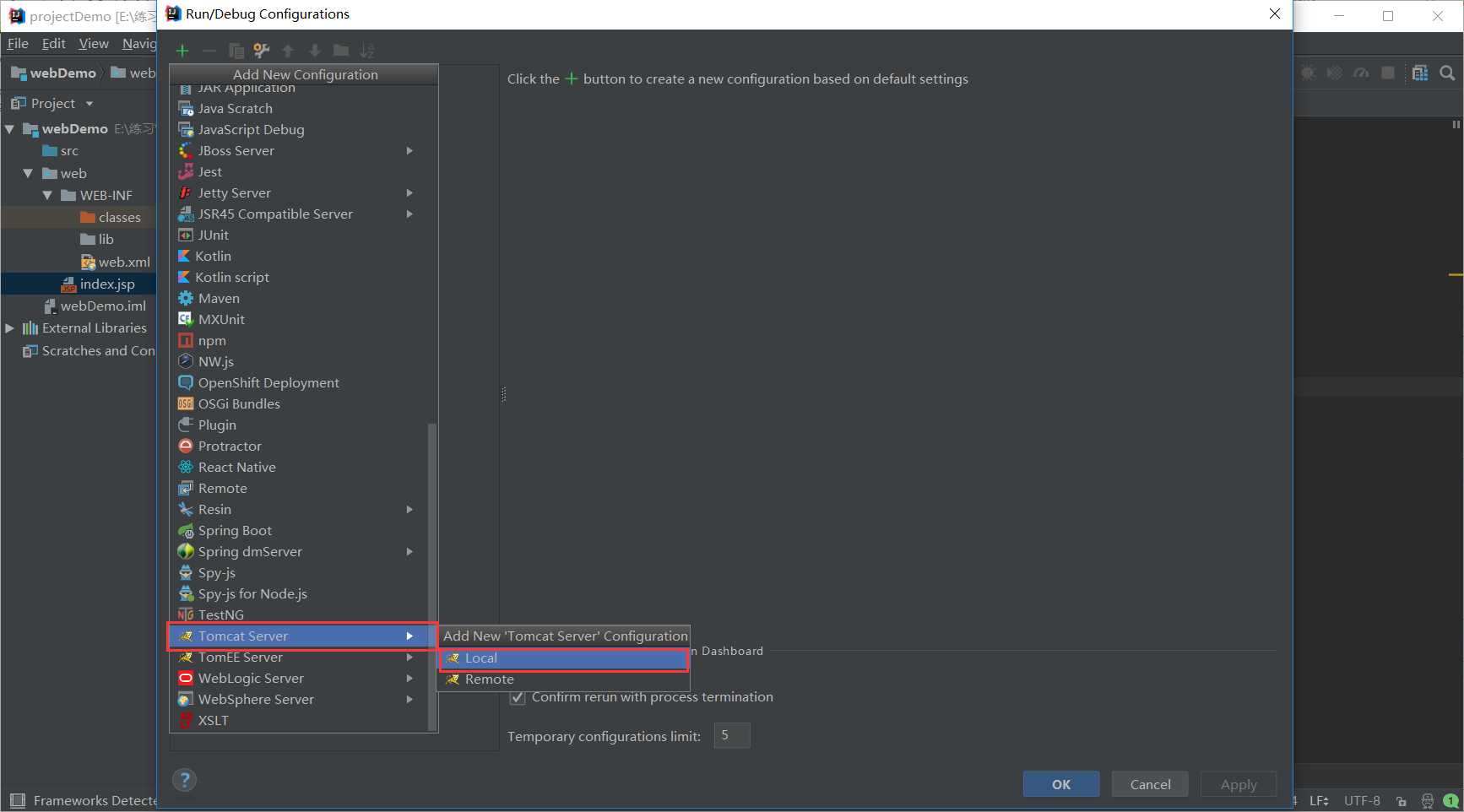Expand External Libraries tree node
The width and height of the screenshot is (1464, 812).
[9, 328]
